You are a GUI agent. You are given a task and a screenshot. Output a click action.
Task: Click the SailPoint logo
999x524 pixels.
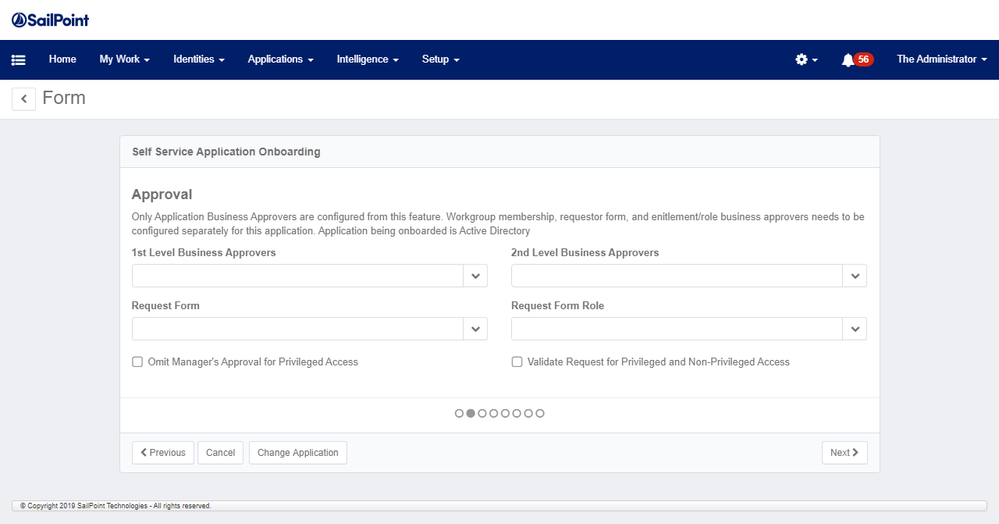(x=50, y=20)
